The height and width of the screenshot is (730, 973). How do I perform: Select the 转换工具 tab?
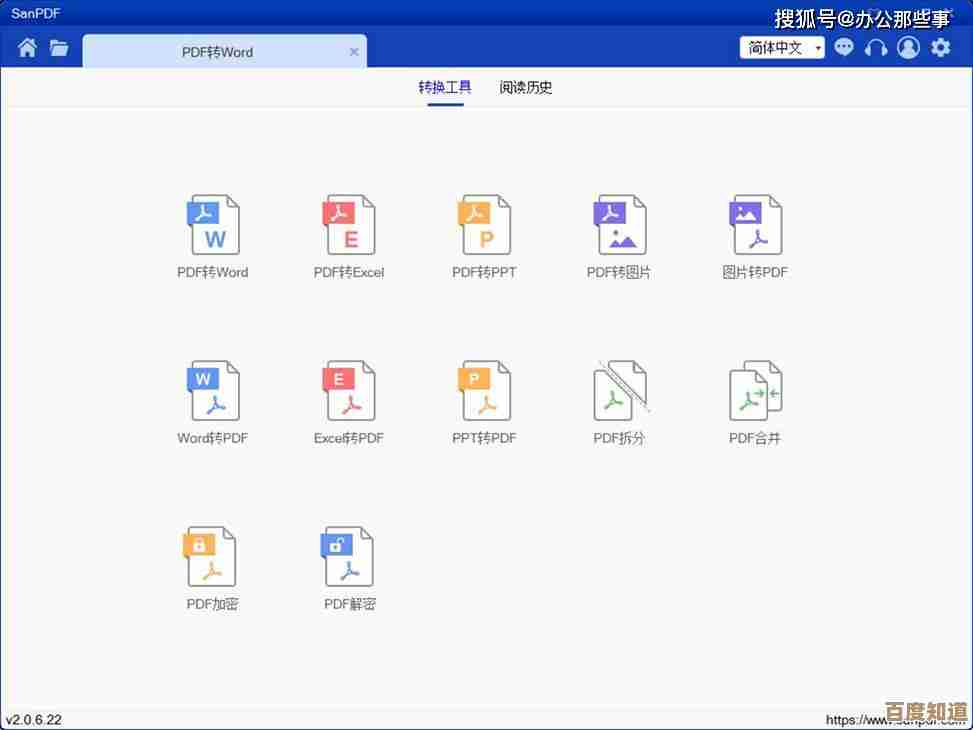coord(445,88)
